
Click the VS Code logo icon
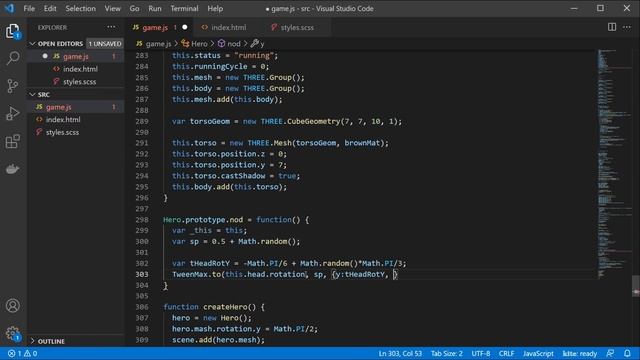pyautogui.click(x=9, y=8)
